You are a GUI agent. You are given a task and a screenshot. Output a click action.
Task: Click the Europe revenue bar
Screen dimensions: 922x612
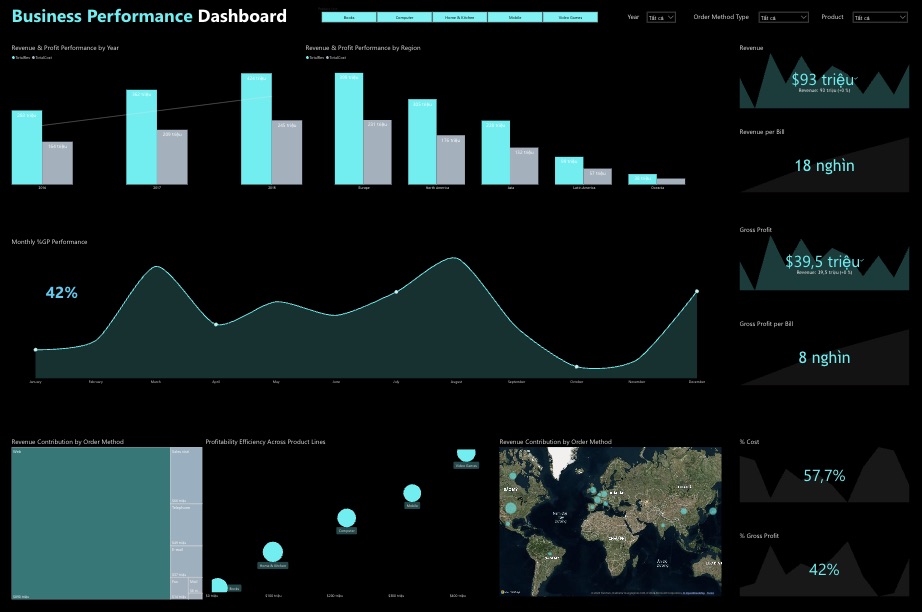[x=349, y=128]
